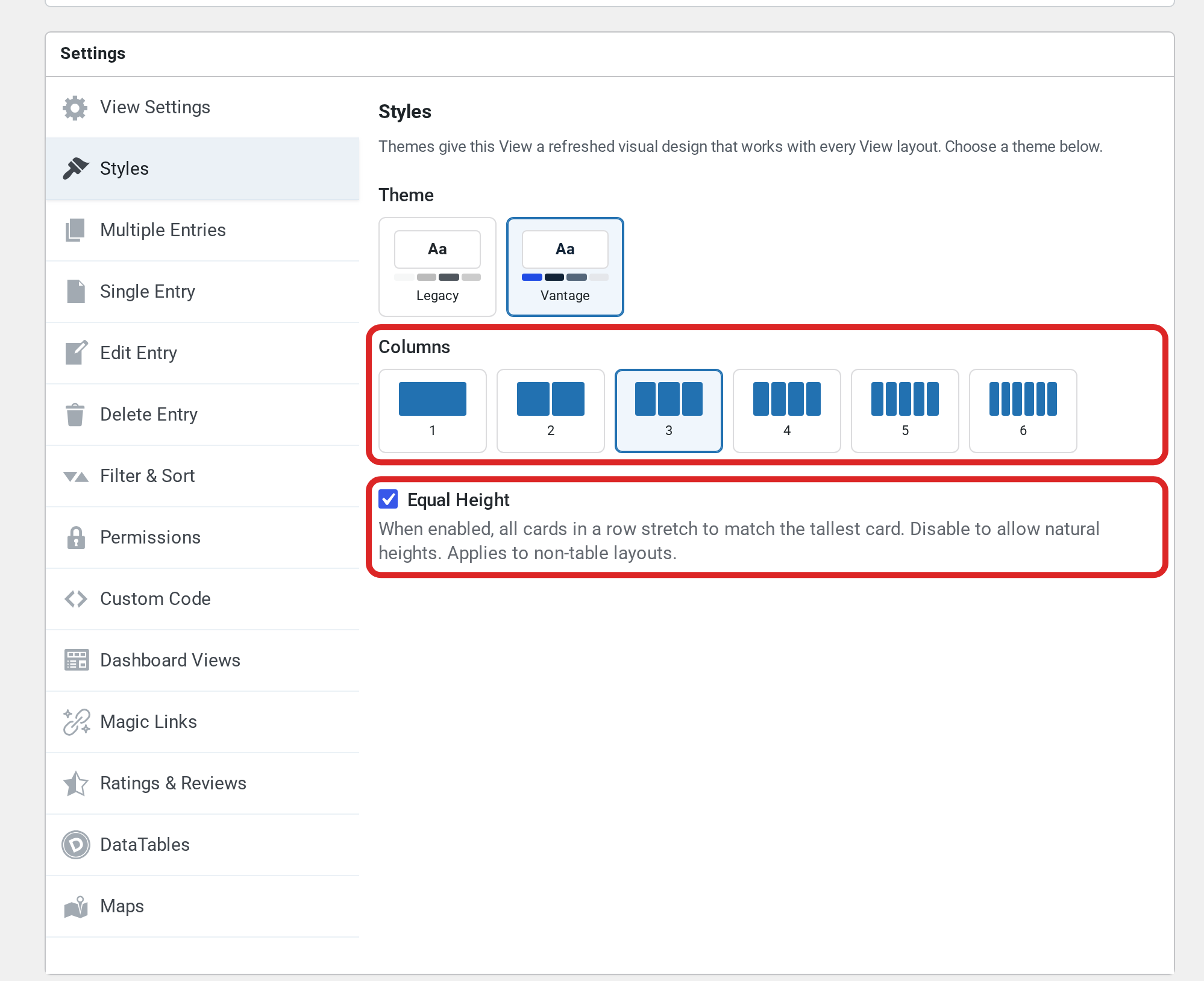This screenshot has width=1204, height=981.
Task: Choose the Vantage theme card
Action: 565,267
